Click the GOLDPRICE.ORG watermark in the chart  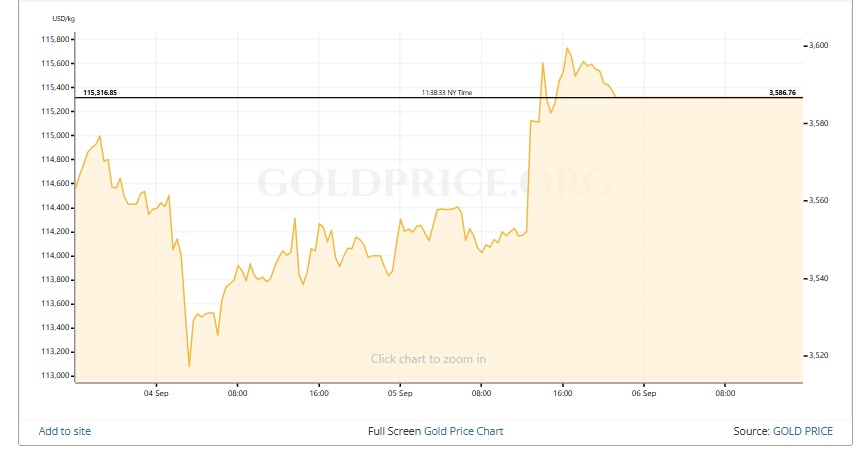(434, 183)
